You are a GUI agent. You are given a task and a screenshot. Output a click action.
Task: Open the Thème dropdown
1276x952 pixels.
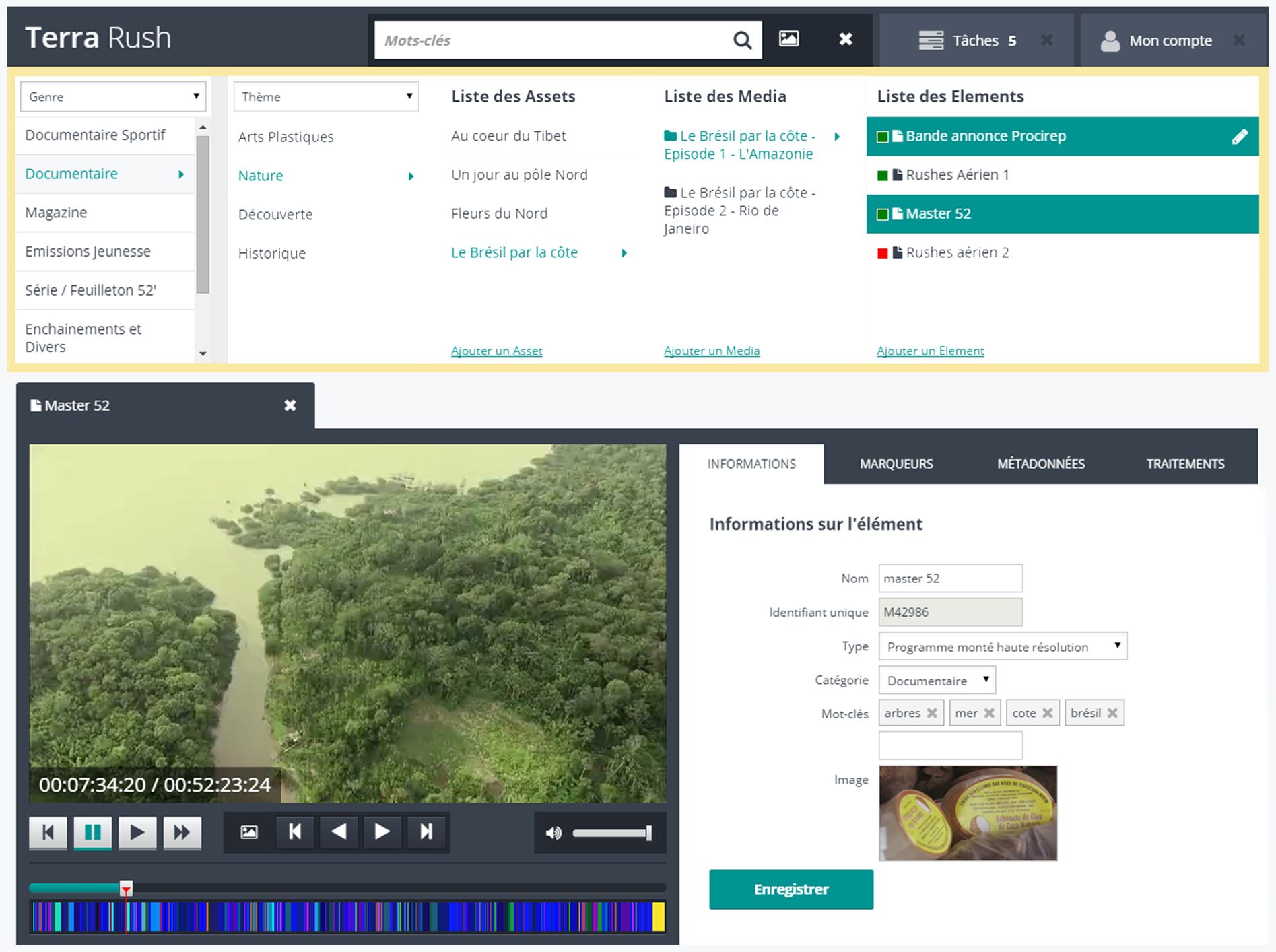(326, 96)
